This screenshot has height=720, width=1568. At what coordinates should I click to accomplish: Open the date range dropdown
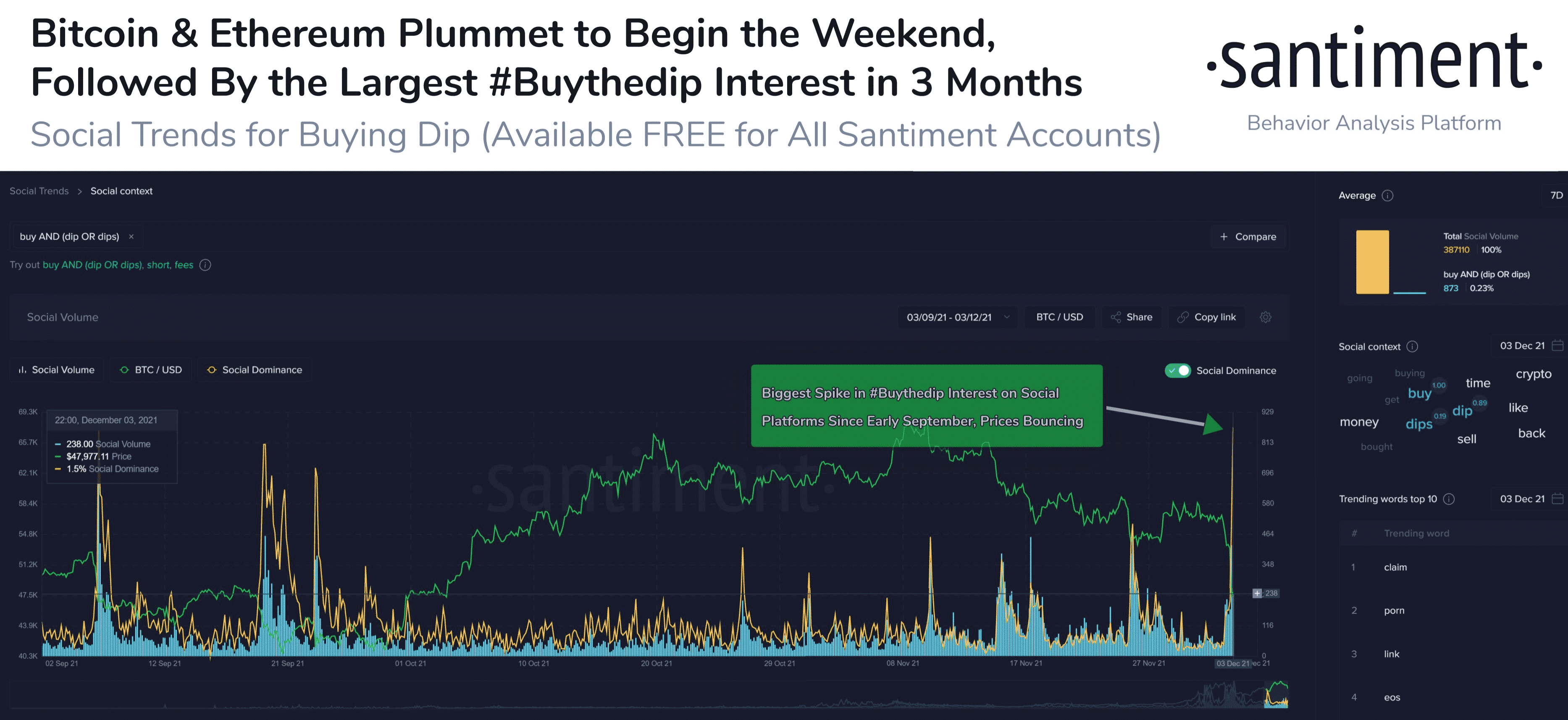(x=958, y=317)
